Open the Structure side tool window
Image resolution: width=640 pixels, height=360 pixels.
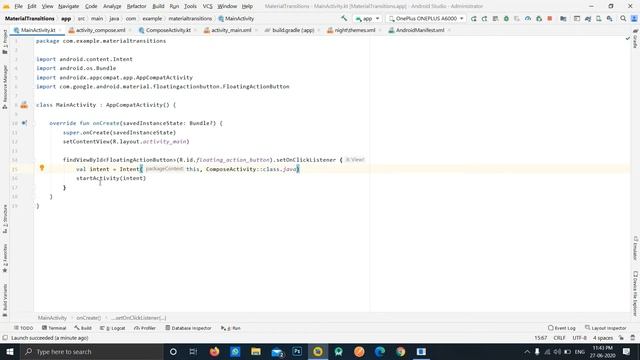click(5, 219)
